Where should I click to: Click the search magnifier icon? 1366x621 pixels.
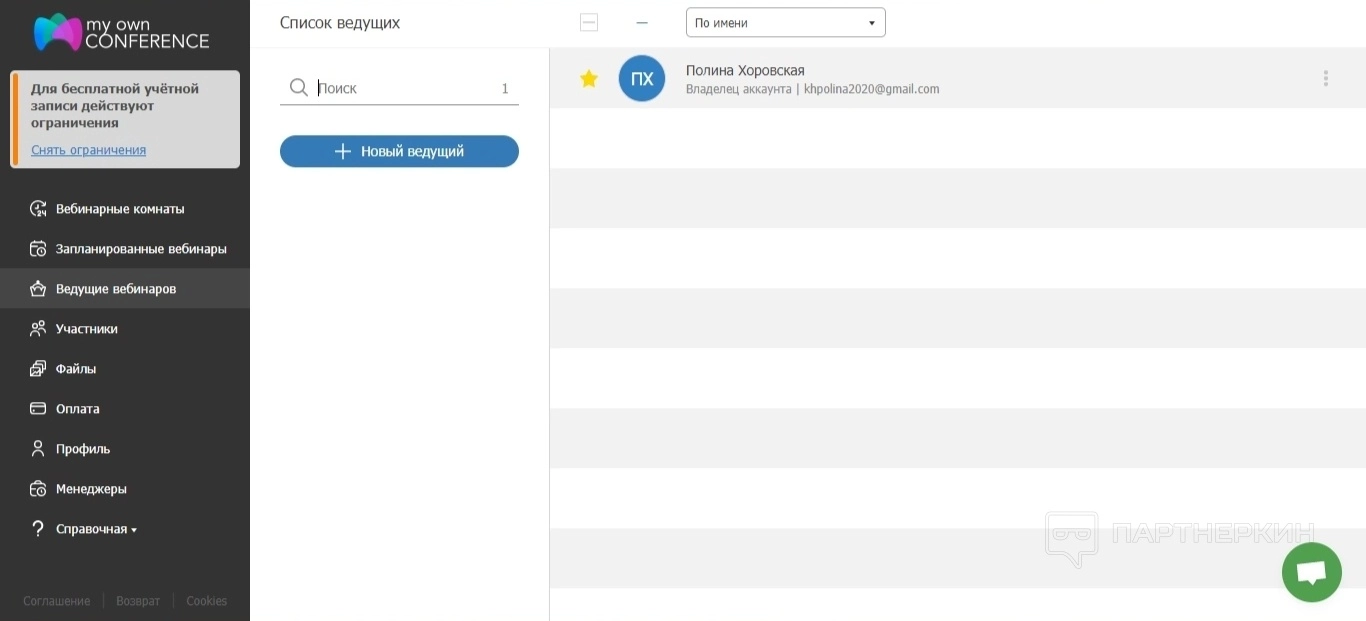tap(298, 88)
